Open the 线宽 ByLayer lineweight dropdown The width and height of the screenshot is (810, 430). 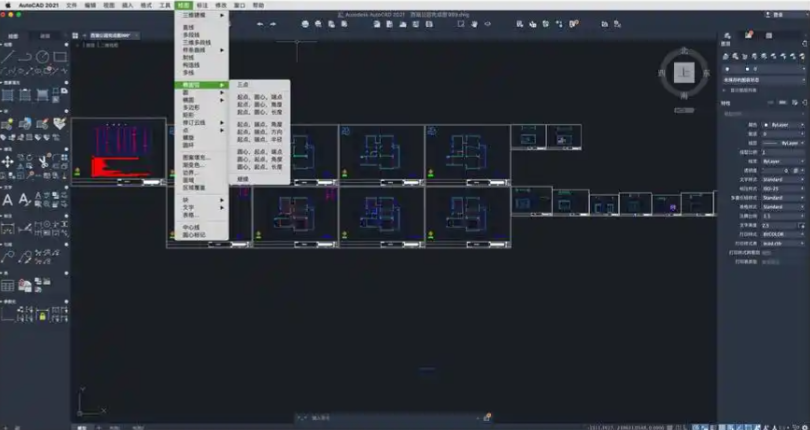tap(784, 161)
